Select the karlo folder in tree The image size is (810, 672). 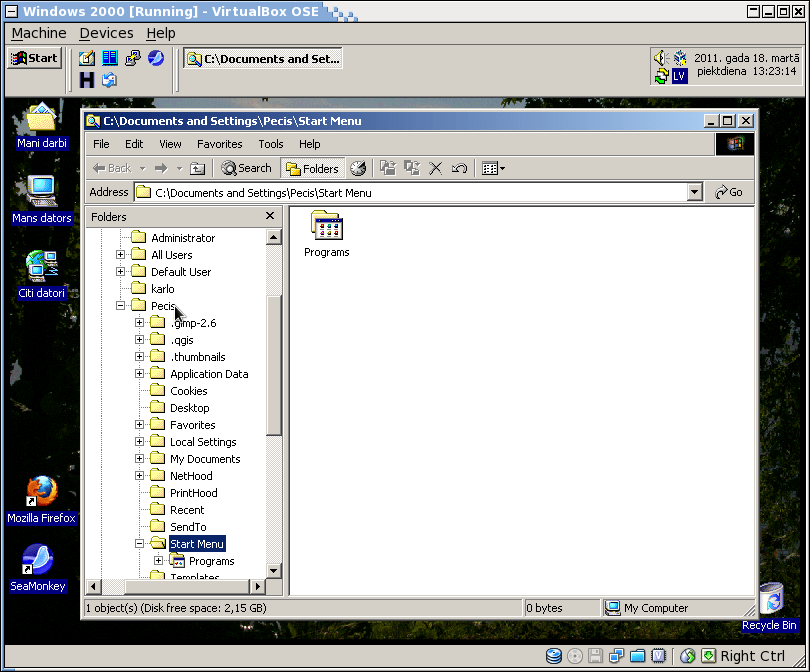[x=163, y=289]
